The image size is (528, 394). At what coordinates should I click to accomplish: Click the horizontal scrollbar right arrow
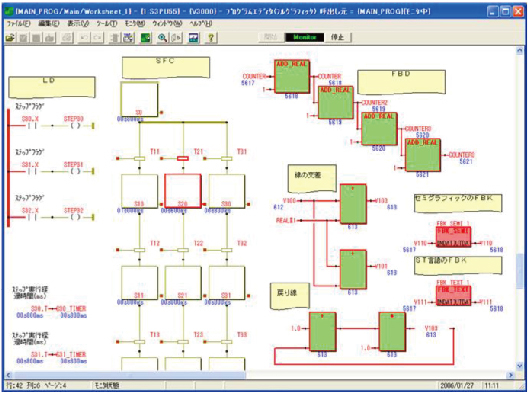511,375
